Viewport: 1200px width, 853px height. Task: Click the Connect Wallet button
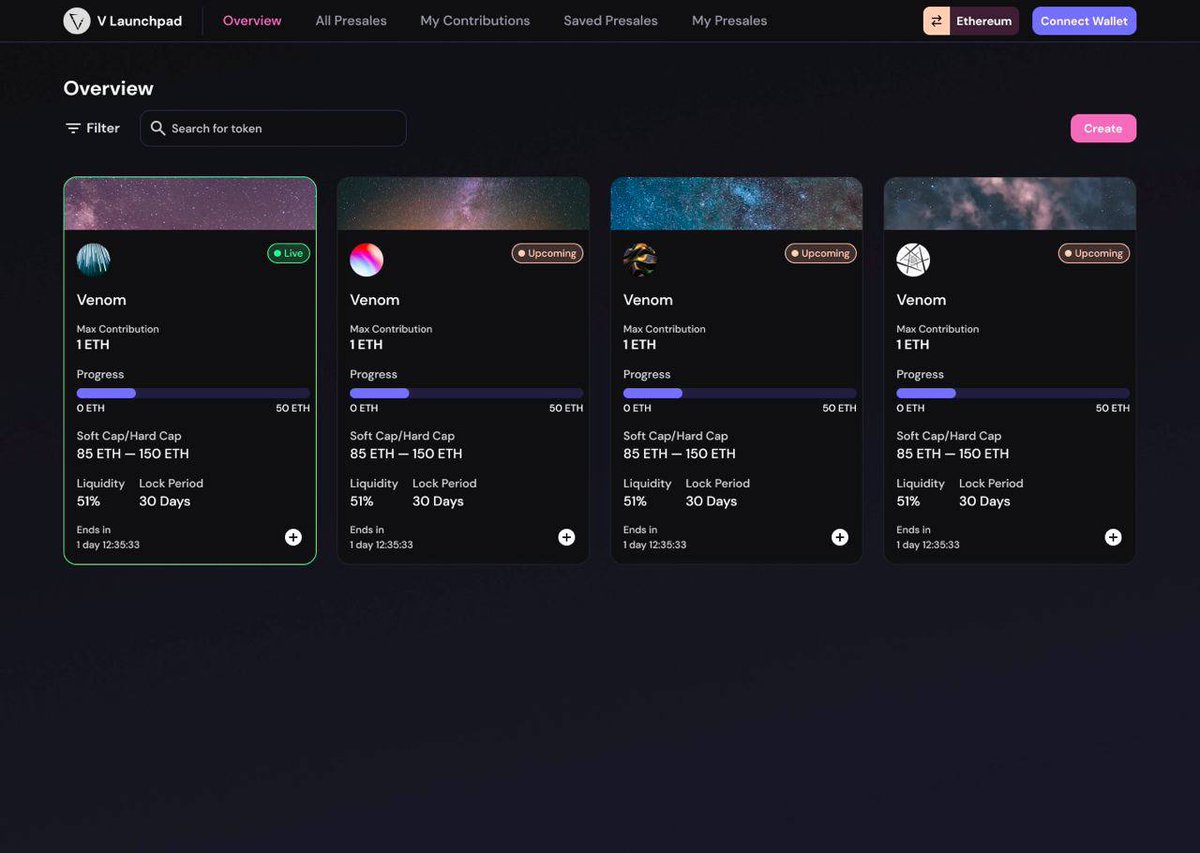[1084, 21]
